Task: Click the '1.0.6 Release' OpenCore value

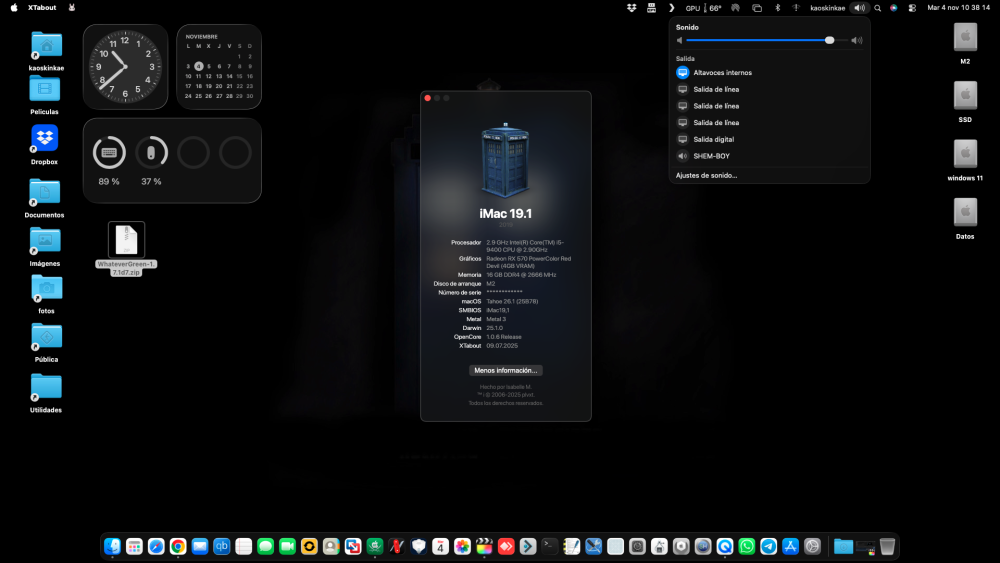Action: tap(504, 337)
